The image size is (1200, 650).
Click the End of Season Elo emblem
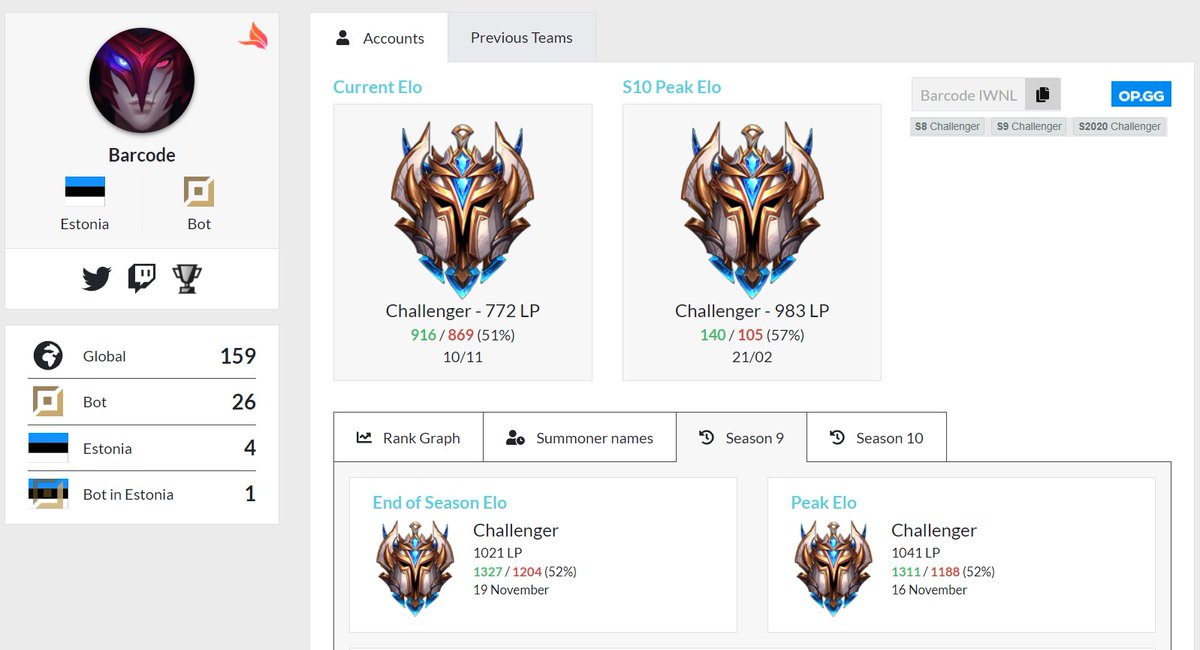point(415,567)
